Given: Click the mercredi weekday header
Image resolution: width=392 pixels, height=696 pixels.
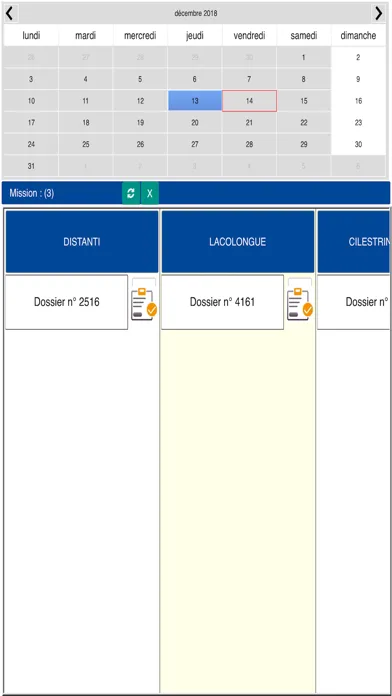Looking at the screenshot, I should [140, 36].
